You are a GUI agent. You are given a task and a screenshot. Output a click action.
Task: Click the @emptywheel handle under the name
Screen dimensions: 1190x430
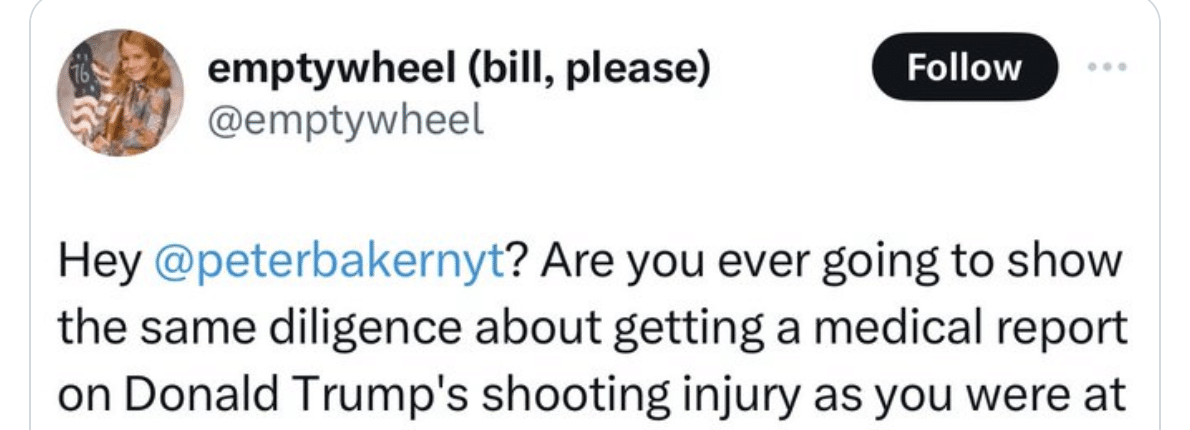tap(345, 118)
